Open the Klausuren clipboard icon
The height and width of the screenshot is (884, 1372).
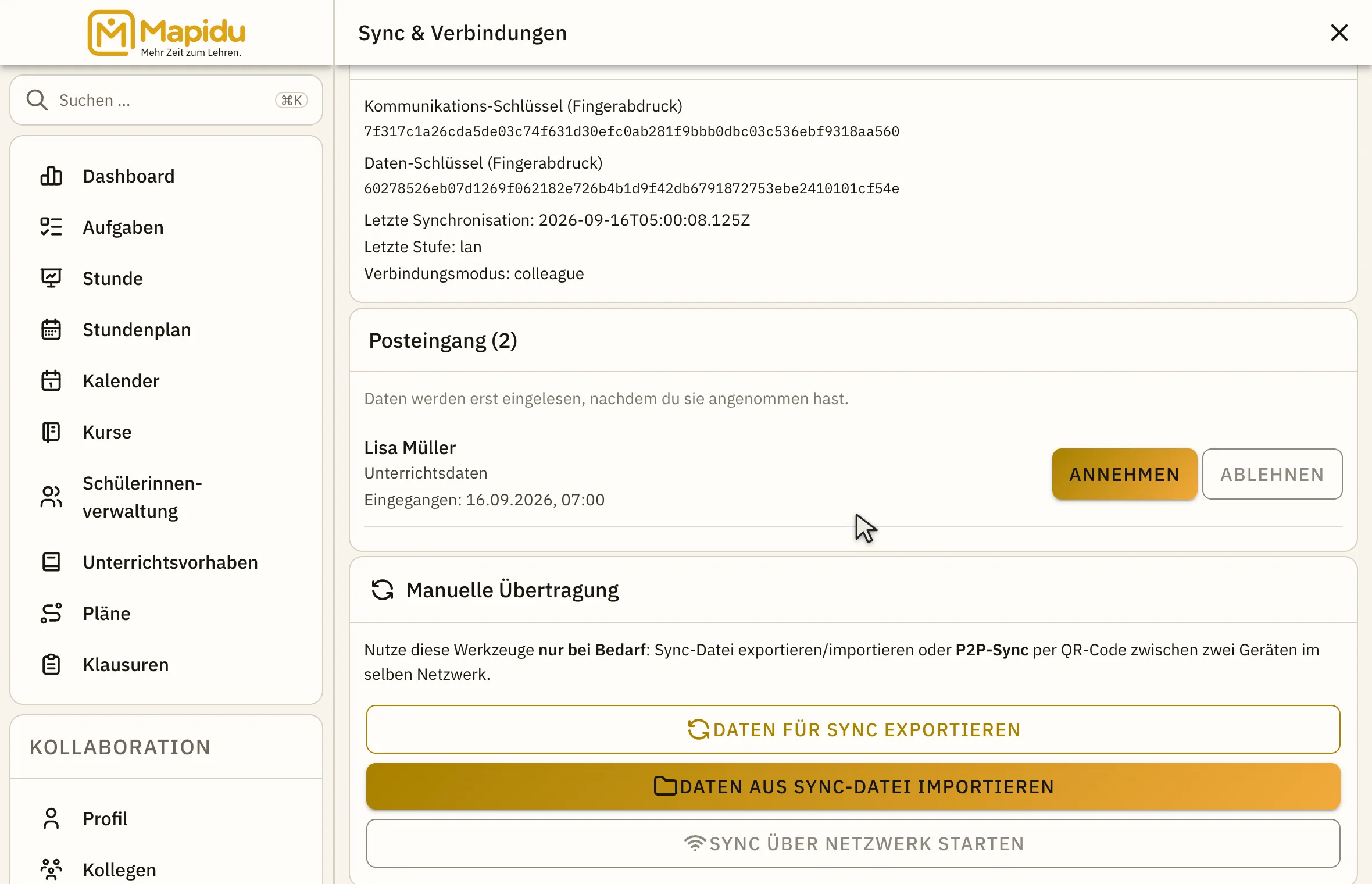[x=51, y=664]
